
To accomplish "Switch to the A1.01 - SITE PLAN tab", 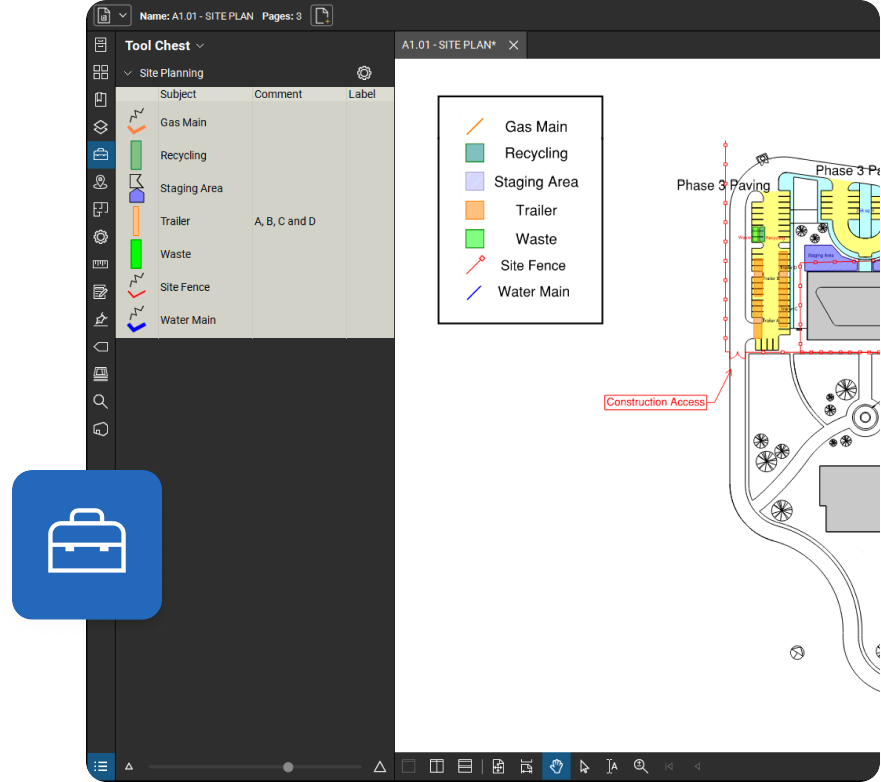I will (x=449, y=45).
